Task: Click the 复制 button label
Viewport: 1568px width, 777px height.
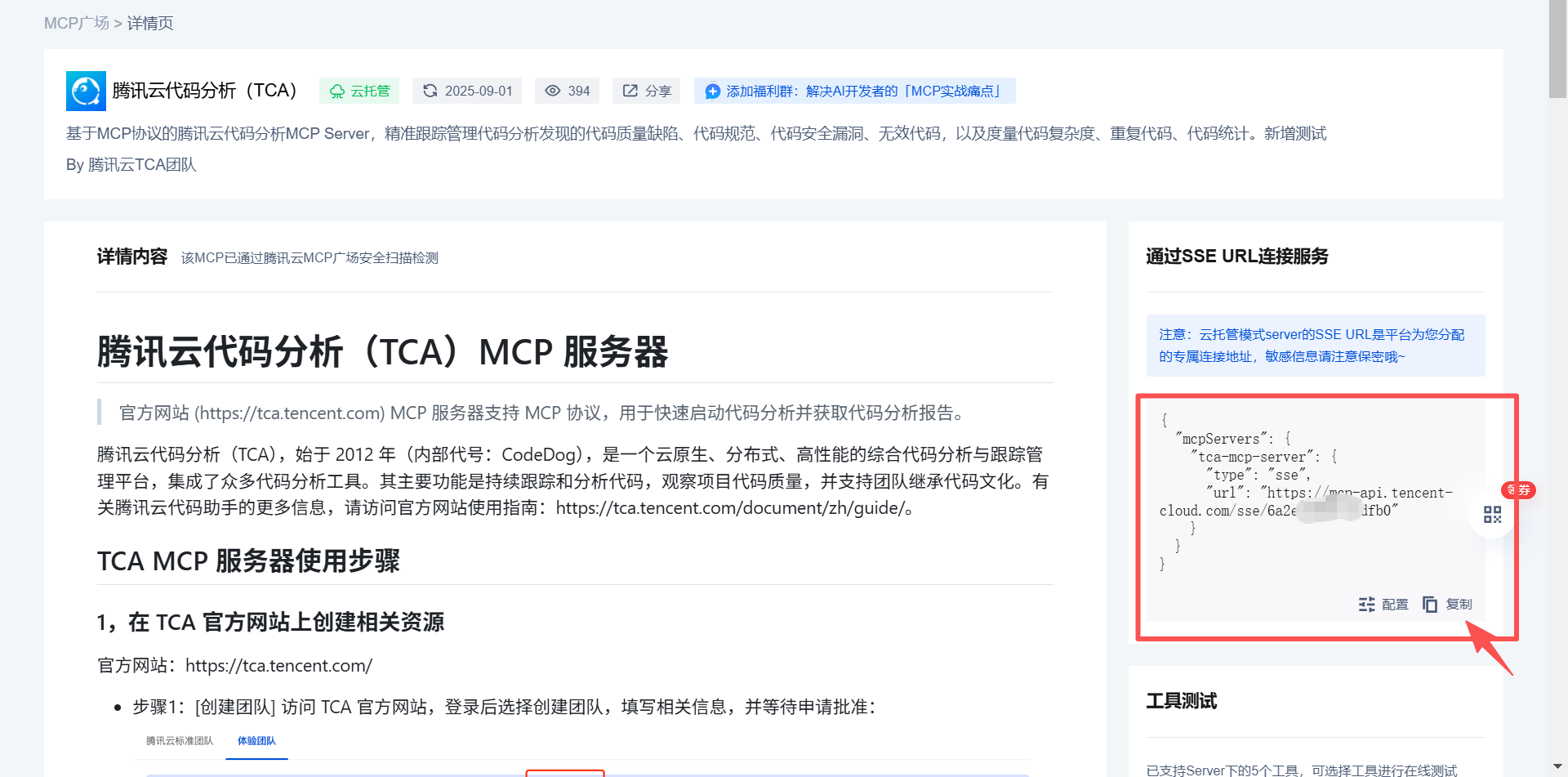Action: (1459, 604)
